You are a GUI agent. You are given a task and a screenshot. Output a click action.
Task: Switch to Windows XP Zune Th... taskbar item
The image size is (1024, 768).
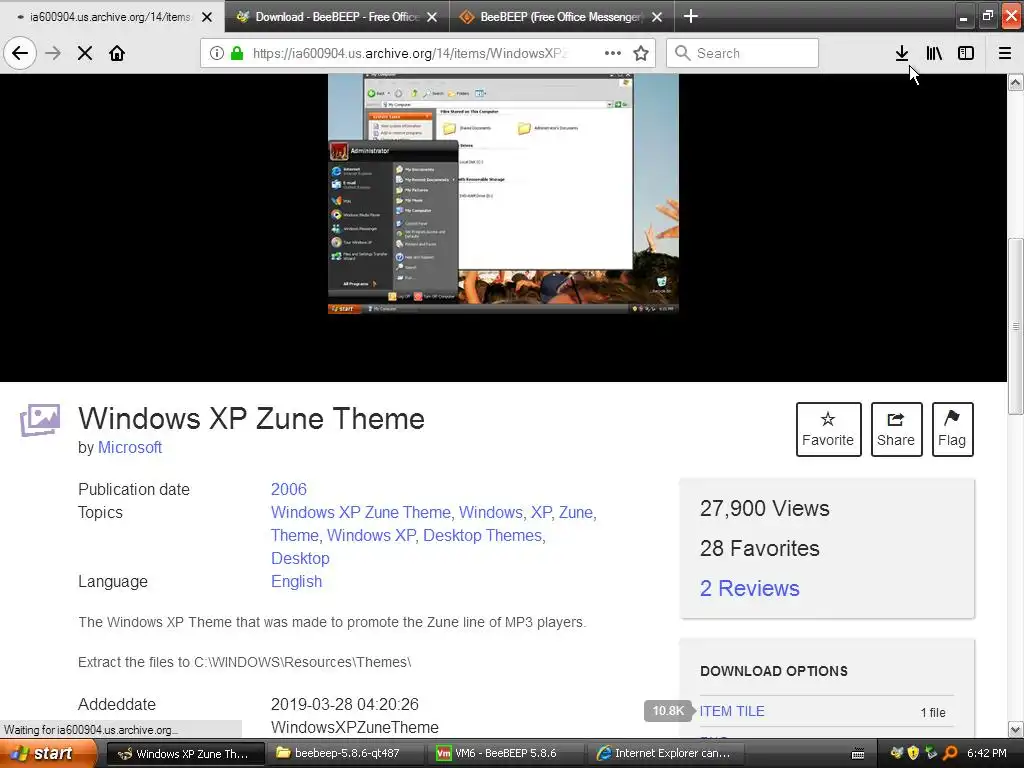click(185, 753)
